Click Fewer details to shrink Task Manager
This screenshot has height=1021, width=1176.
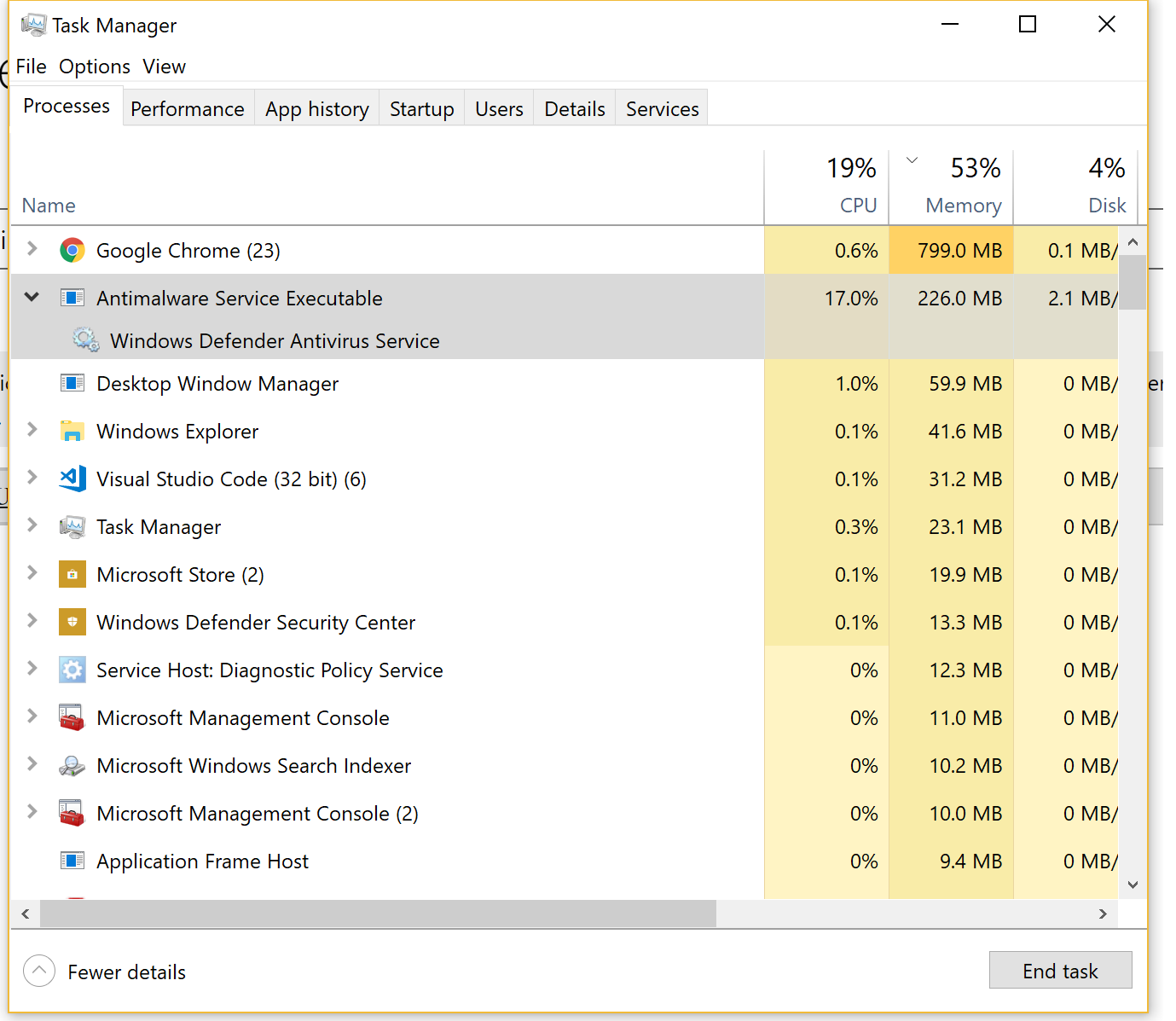[105, 972]
